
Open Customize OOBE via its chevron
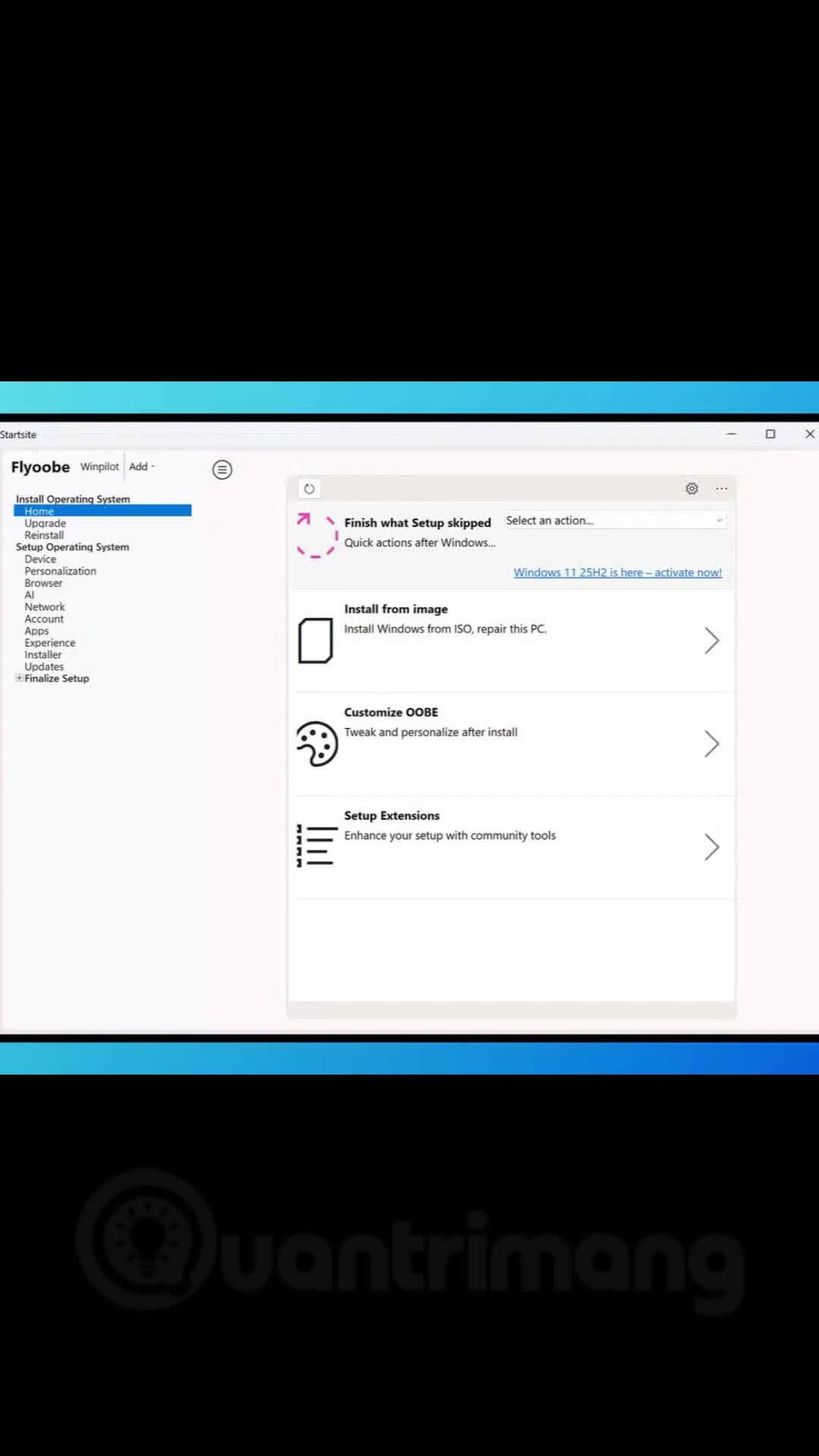tap(711, 744)
